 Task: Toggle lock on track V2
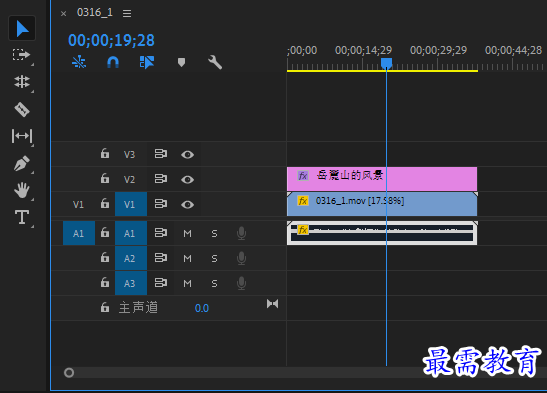105,179
